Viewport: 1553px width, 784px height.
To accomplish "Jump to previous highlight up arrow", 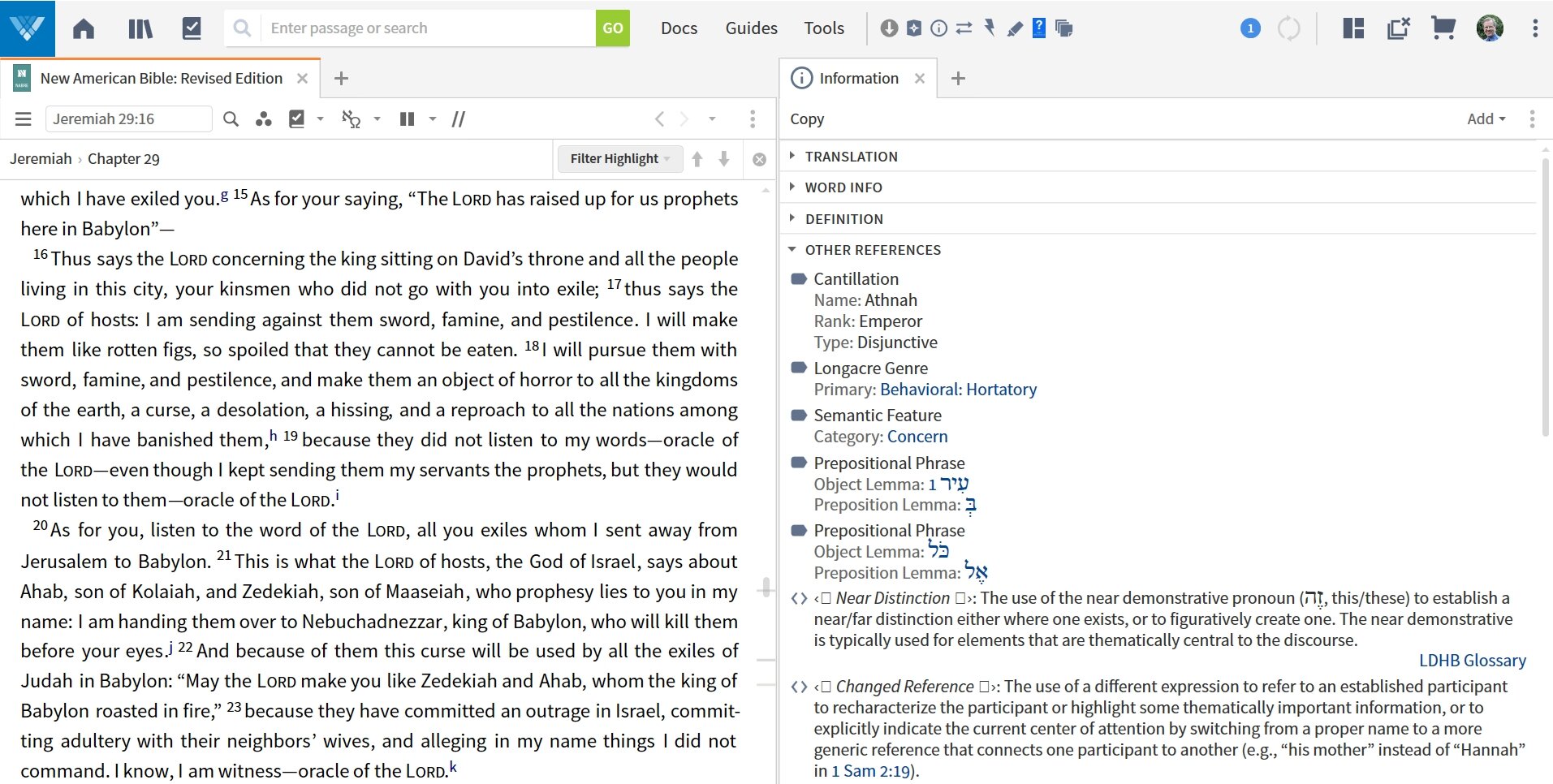I will pos(697,159).
